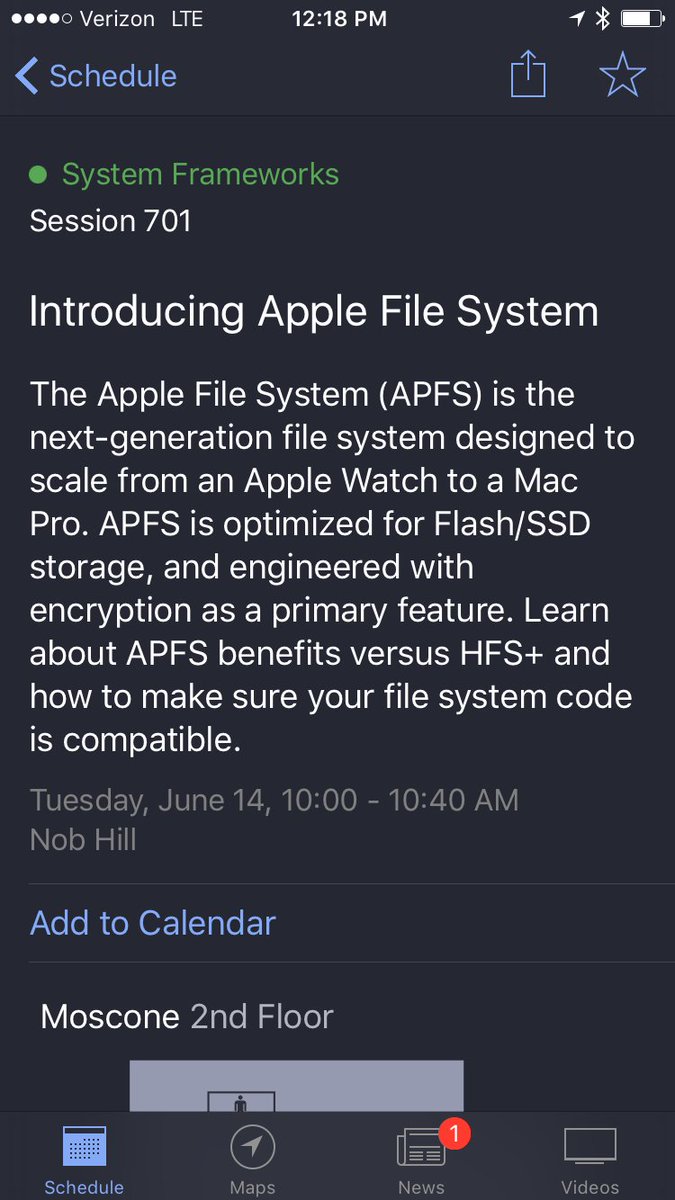The image size is (675, 1200).
Task: Tap the News newspaper icon
Action: tap(419, 1150)
